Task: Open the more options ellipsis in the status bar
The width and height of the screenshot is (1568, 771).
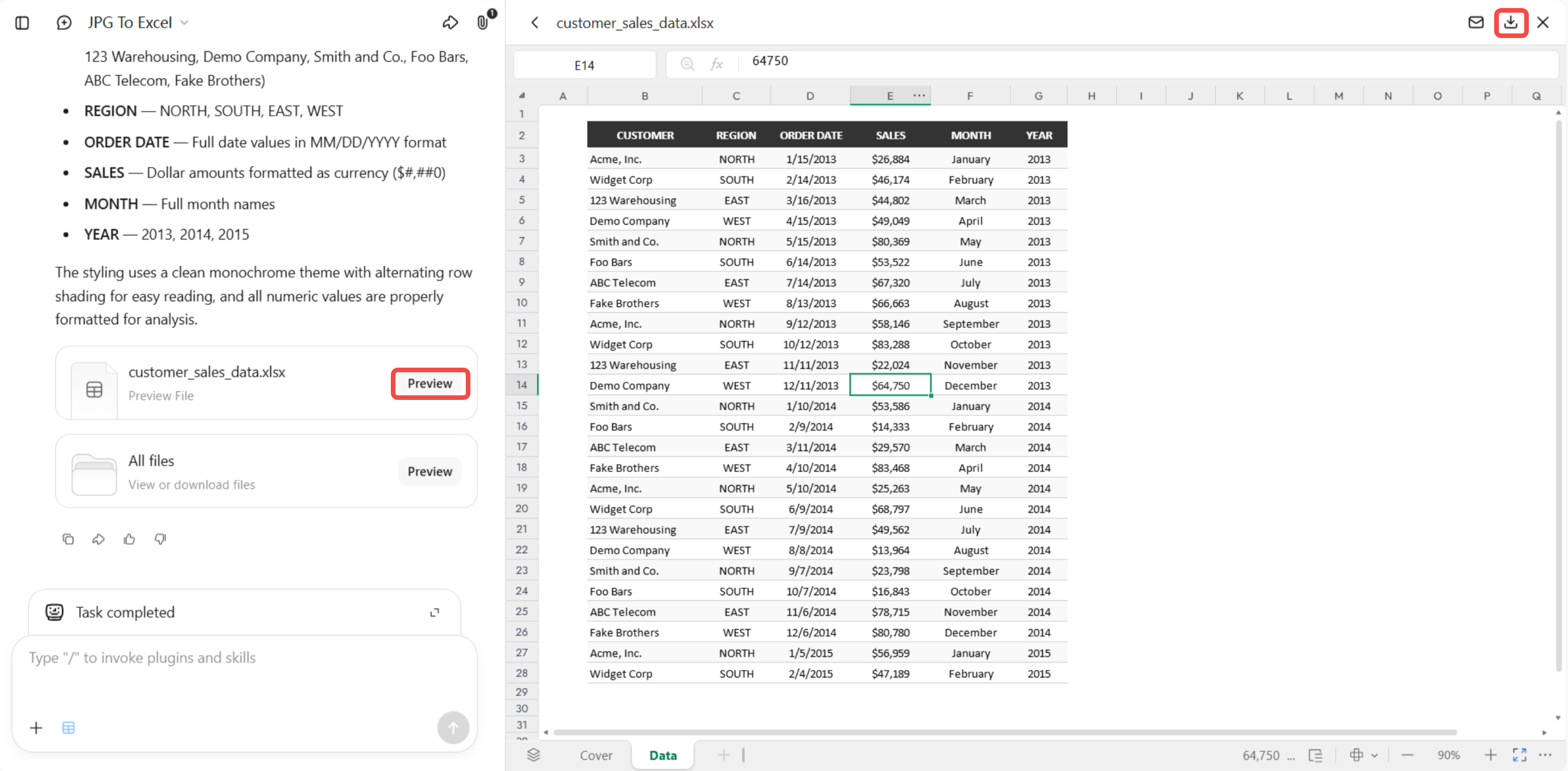Action: click(1545, 755)
